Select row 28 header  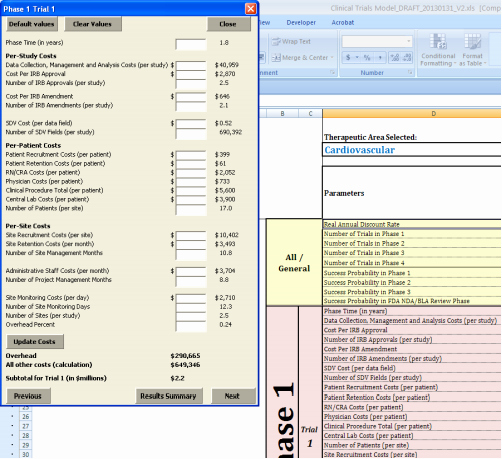pos(26,436)
